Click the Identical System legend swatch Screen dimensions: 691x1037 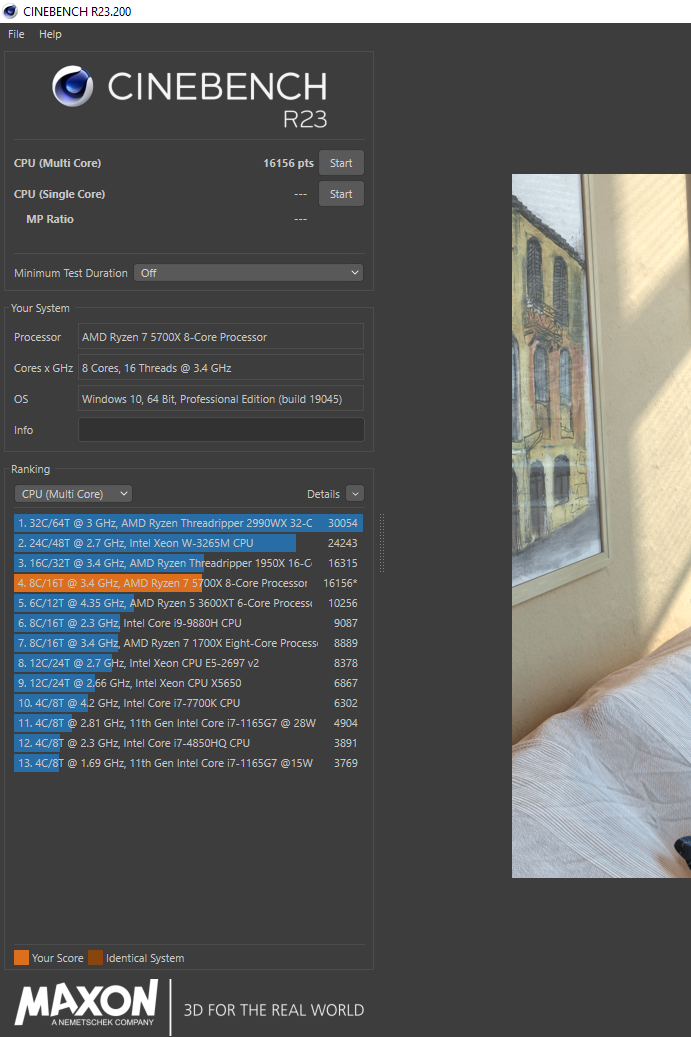[95, 958]
